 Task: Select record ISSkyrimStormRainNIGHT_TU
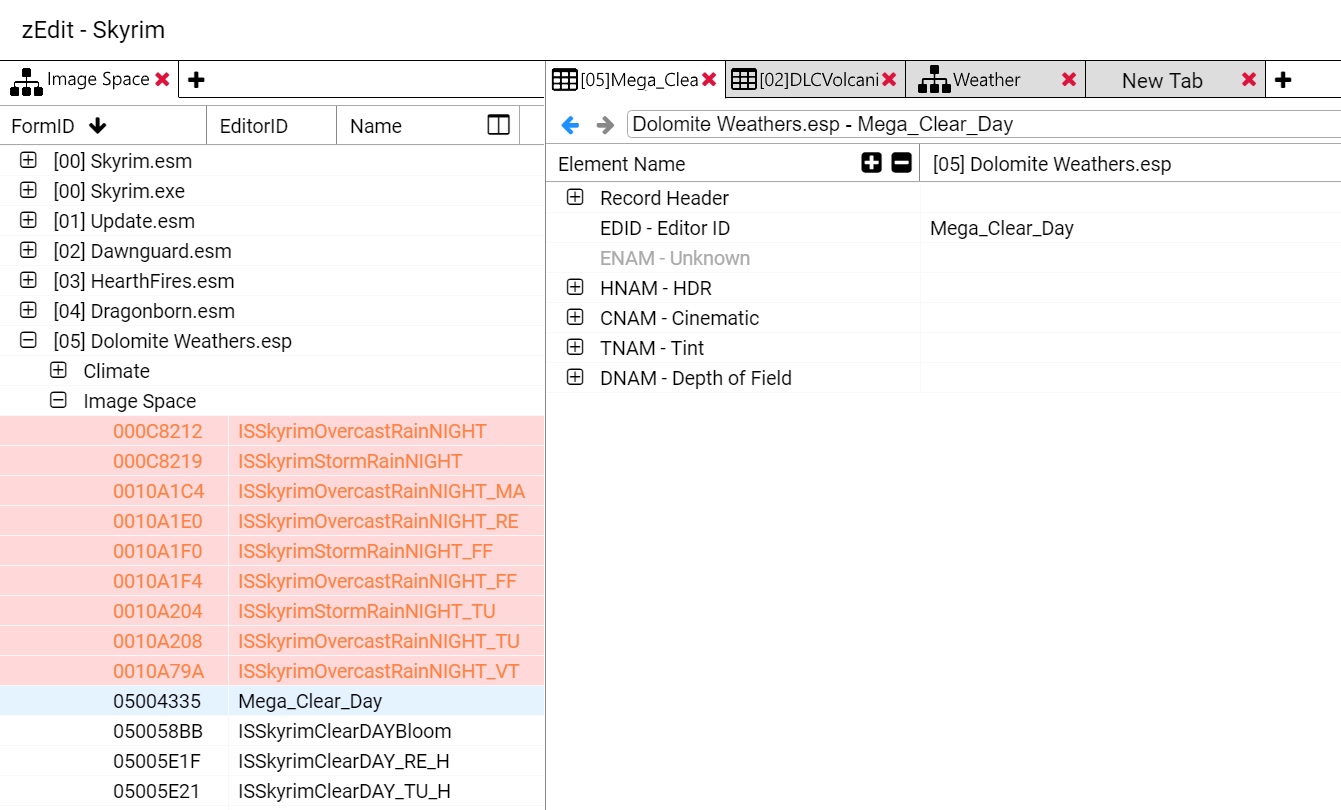(272, 611)
